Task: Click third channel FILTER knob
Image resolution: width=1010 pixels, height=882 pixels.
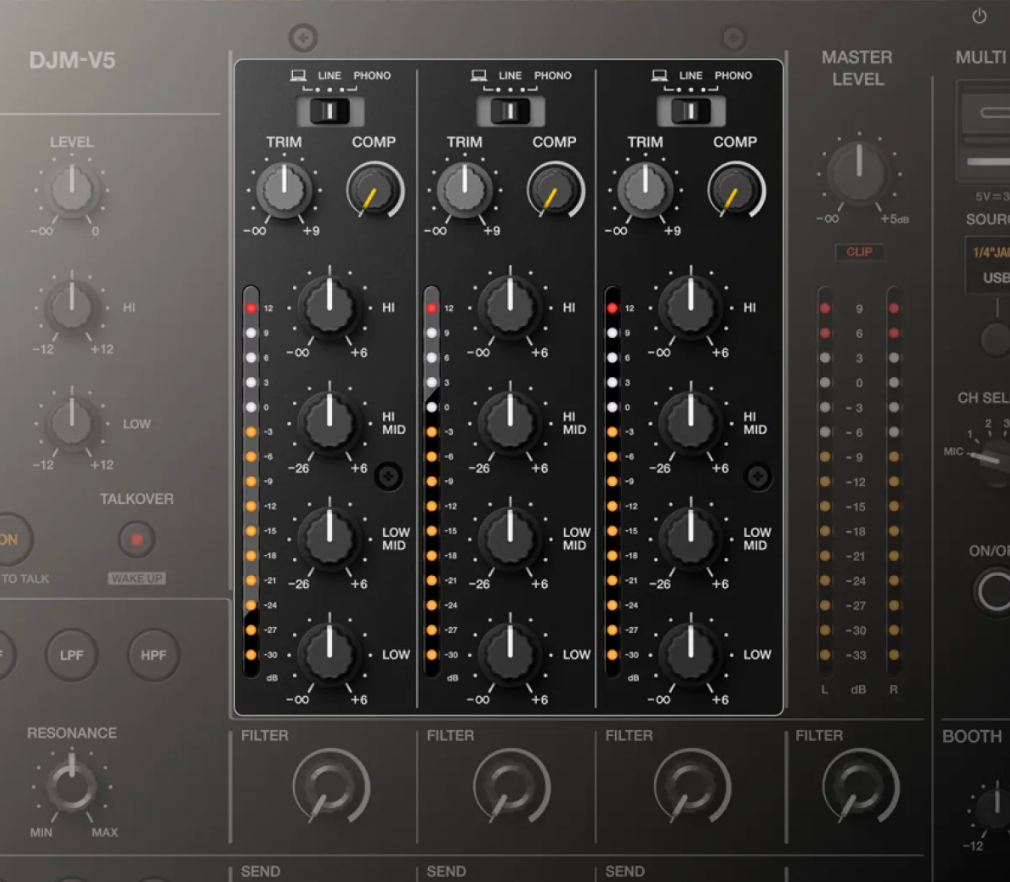Action: click(x=691, y=786)
